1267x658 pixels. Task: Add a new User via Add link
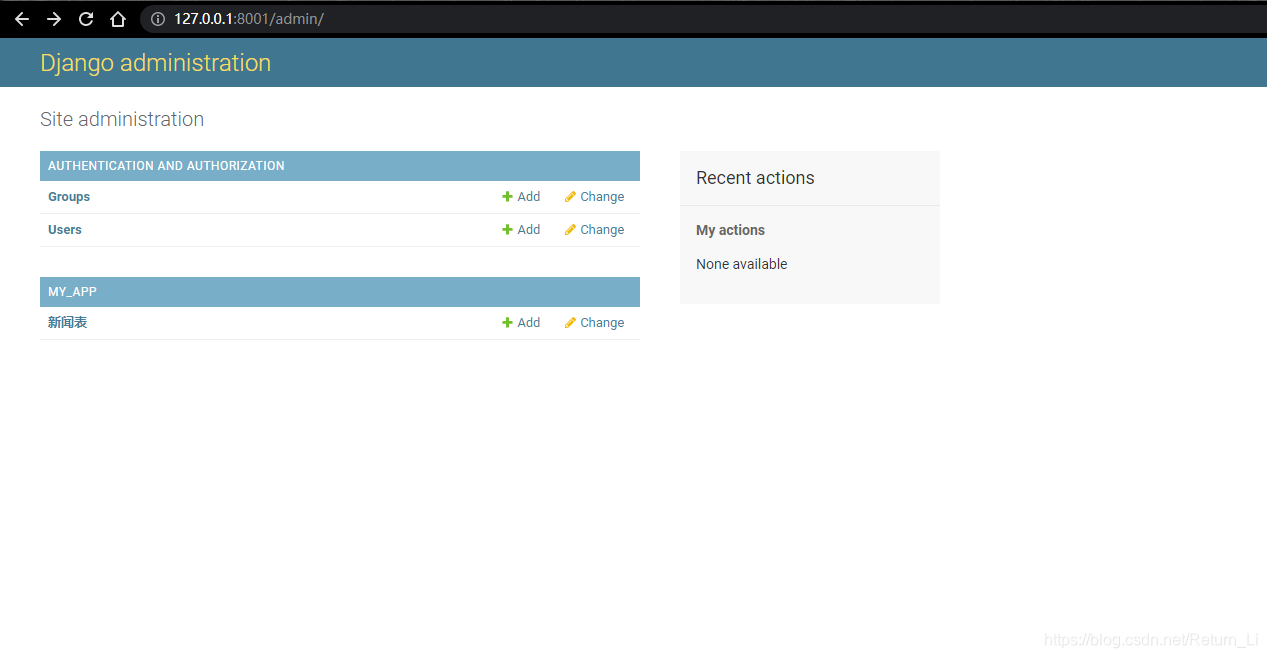coord(528,230)
